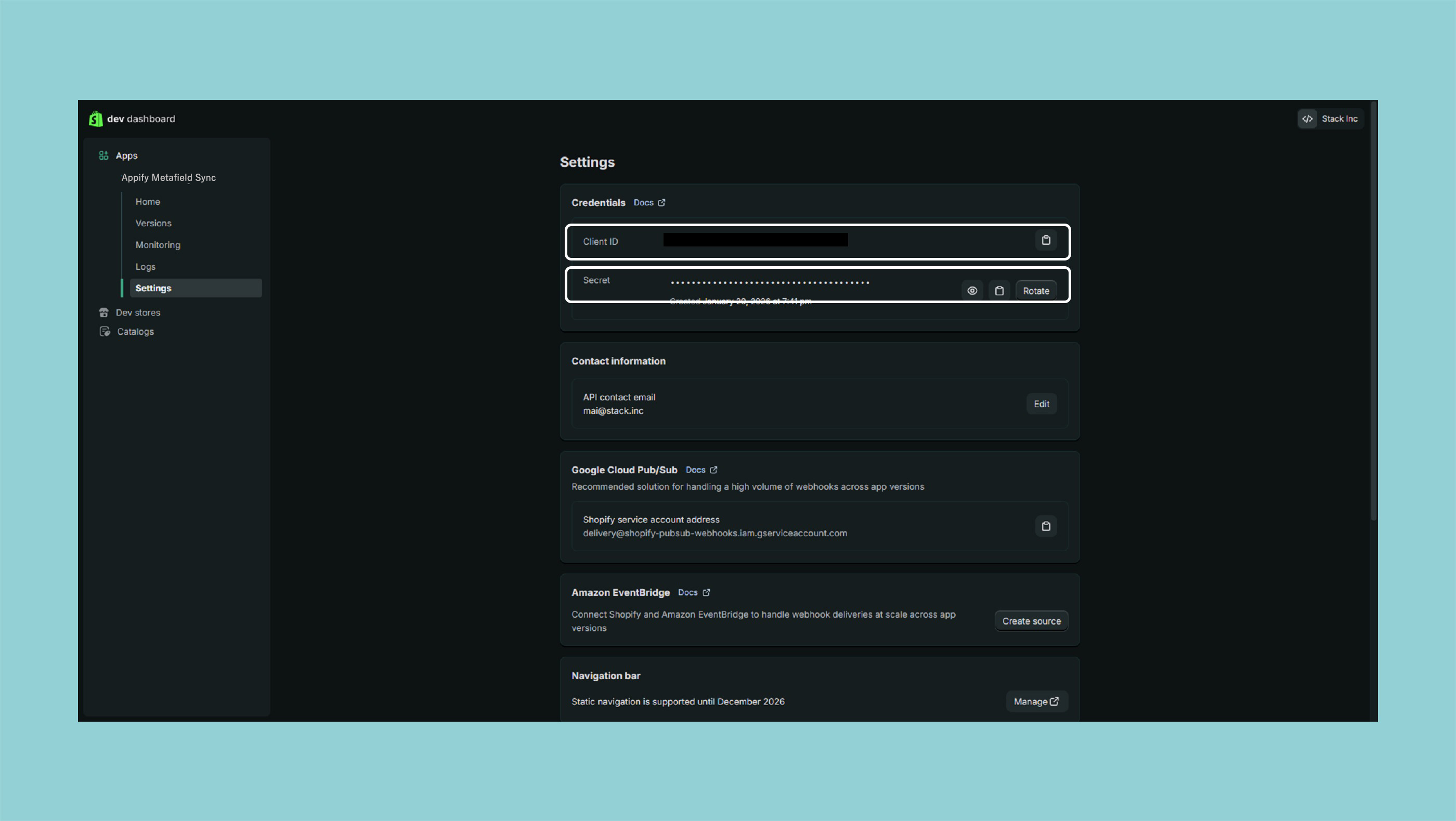Screen dimensions: 1456x821
Task: Open the Stack Inc organization menu
Action: coord(1339,119)
